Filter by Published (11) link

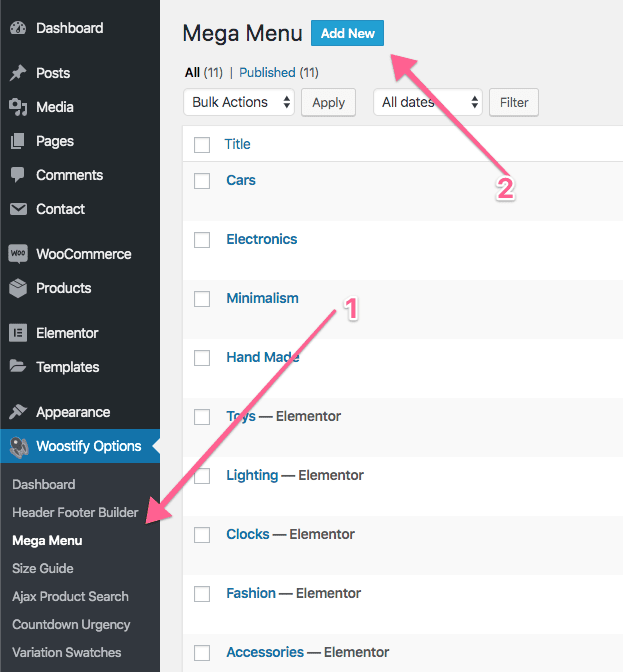[279, 72]
